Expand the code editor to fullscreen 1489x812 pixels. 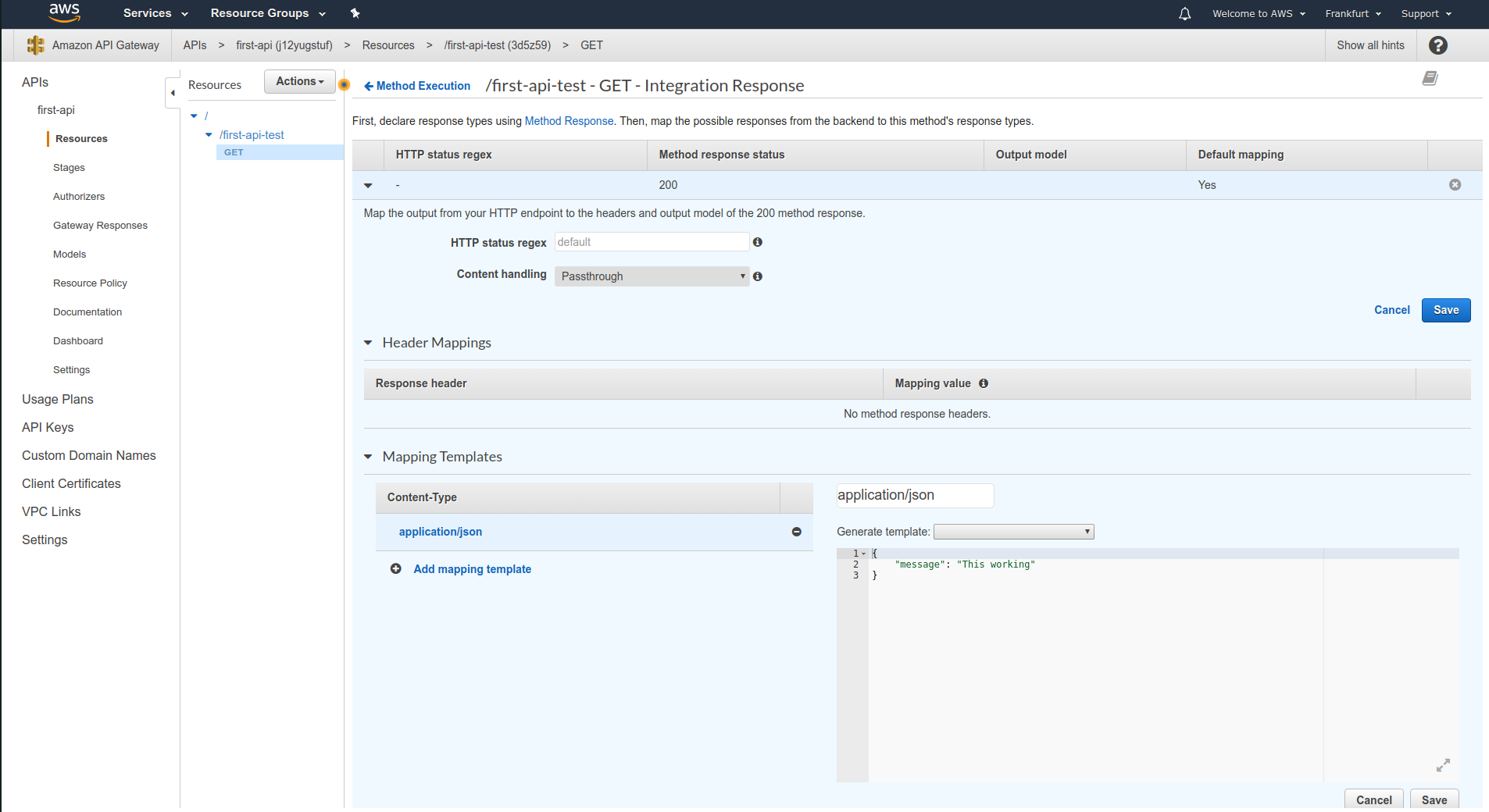tap(1443, 765)
